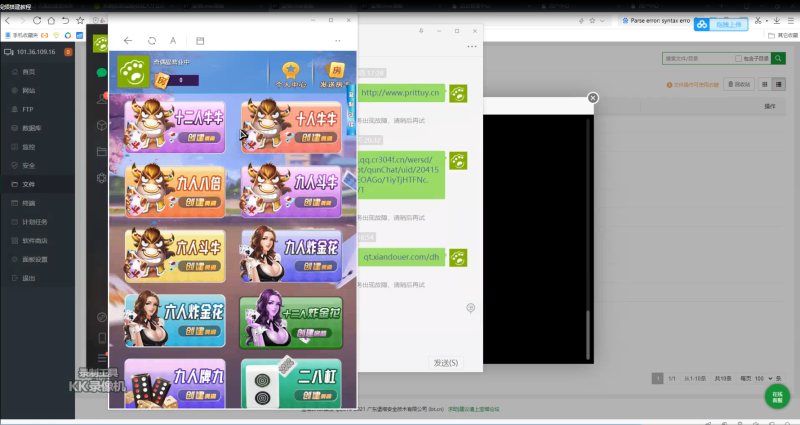Switch to list view of files

[x=779, y=84]
